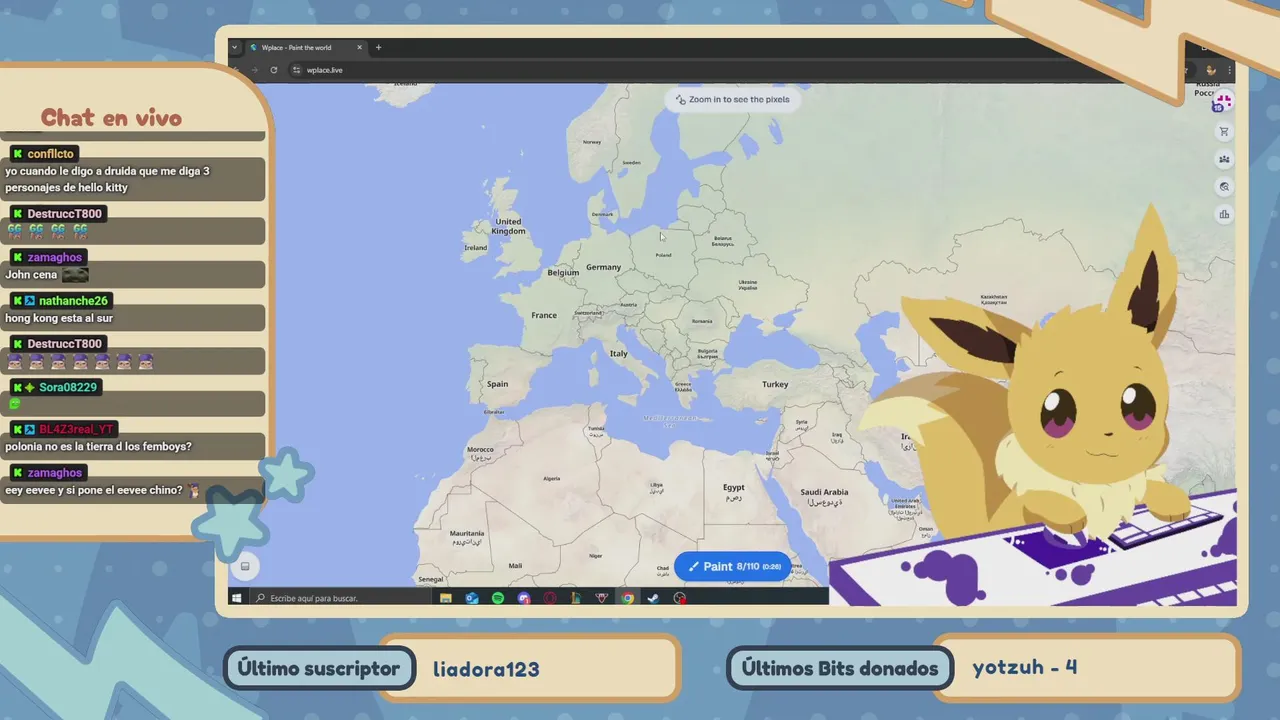Image resolution: width=1280 pixels, height=720 pixels.
Task: Click the 'Belgium' map label
Action: click(x=563, y=272)
